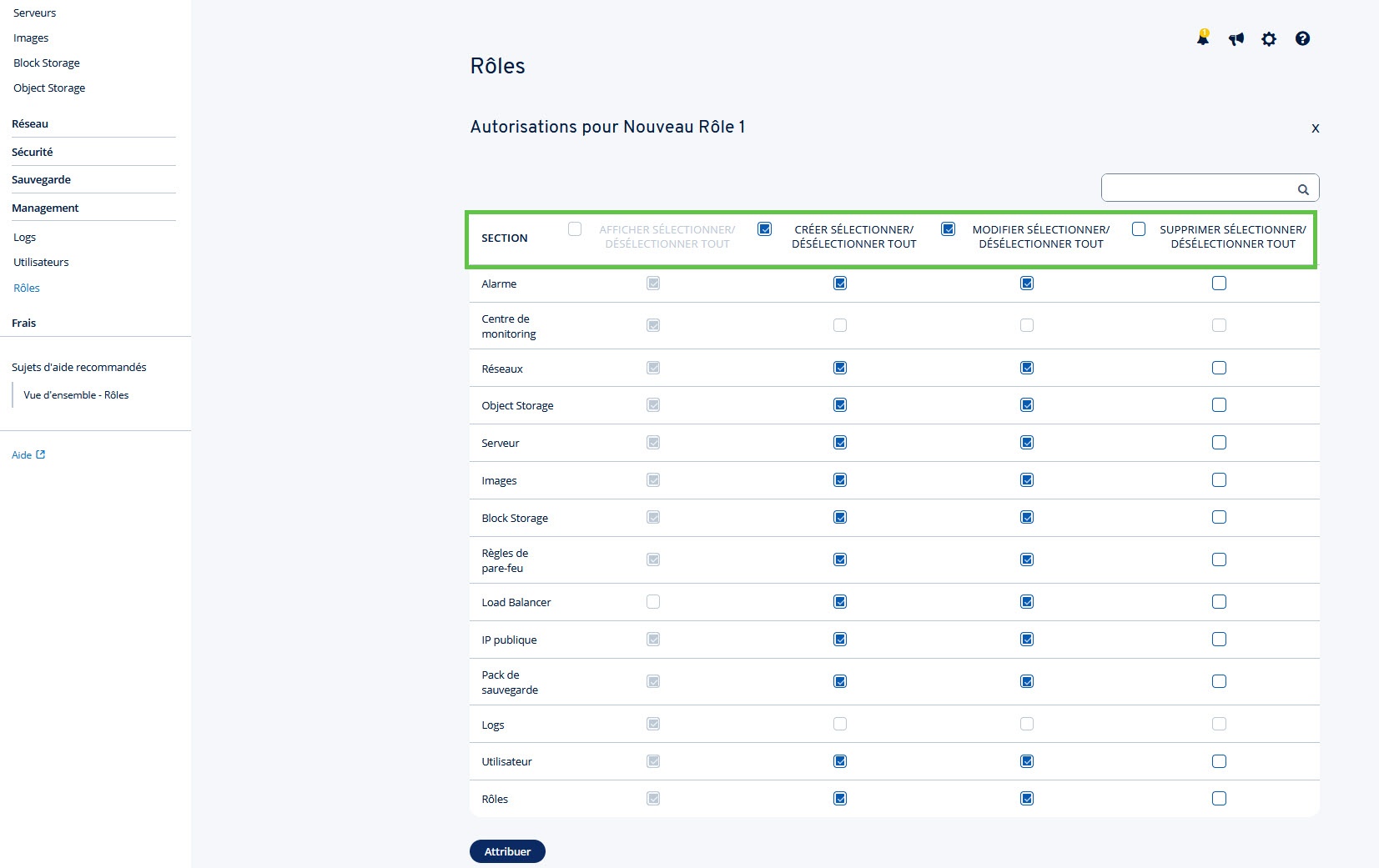This screenshot has height=868, width=1379.
Task: Close the authorizations panel with X
Action: click(x=1316, y=128)
